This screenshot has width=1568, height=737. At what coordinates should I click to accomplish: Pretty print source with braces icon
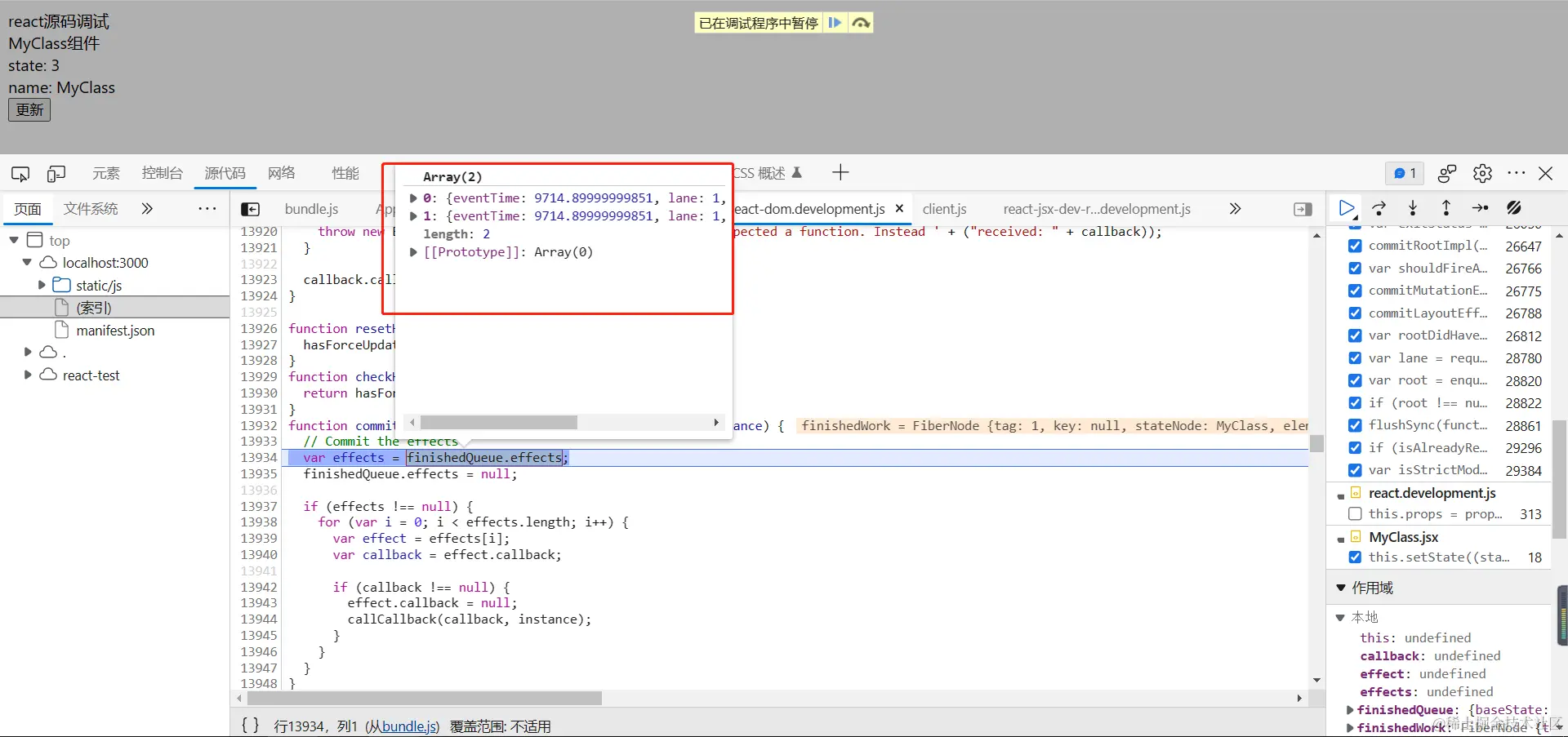pyautogui.click(x=250, y=725)
